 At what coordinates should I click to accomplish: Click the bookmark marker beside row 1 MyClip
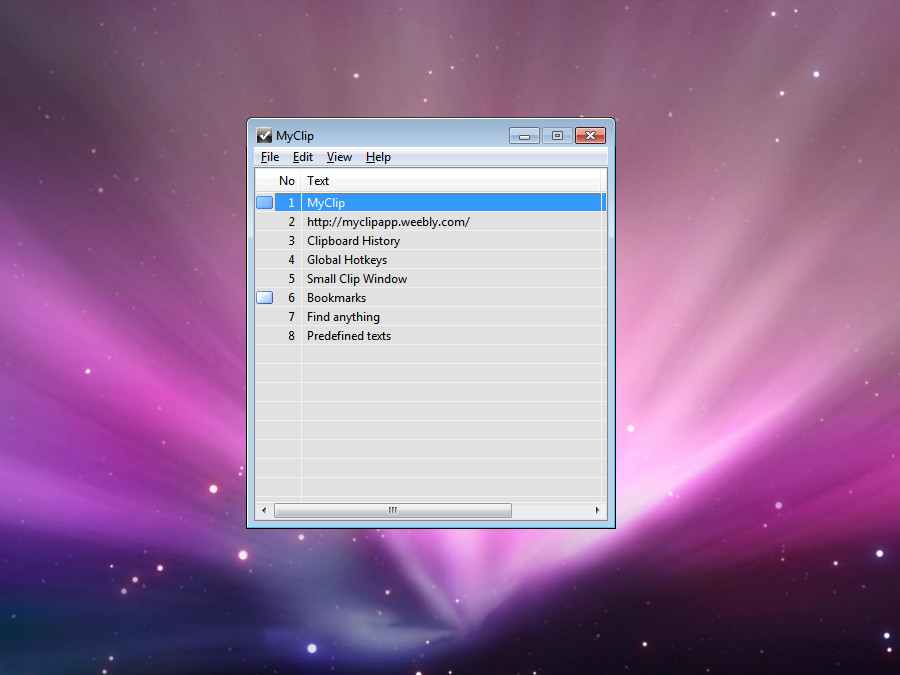coord(265,203)
